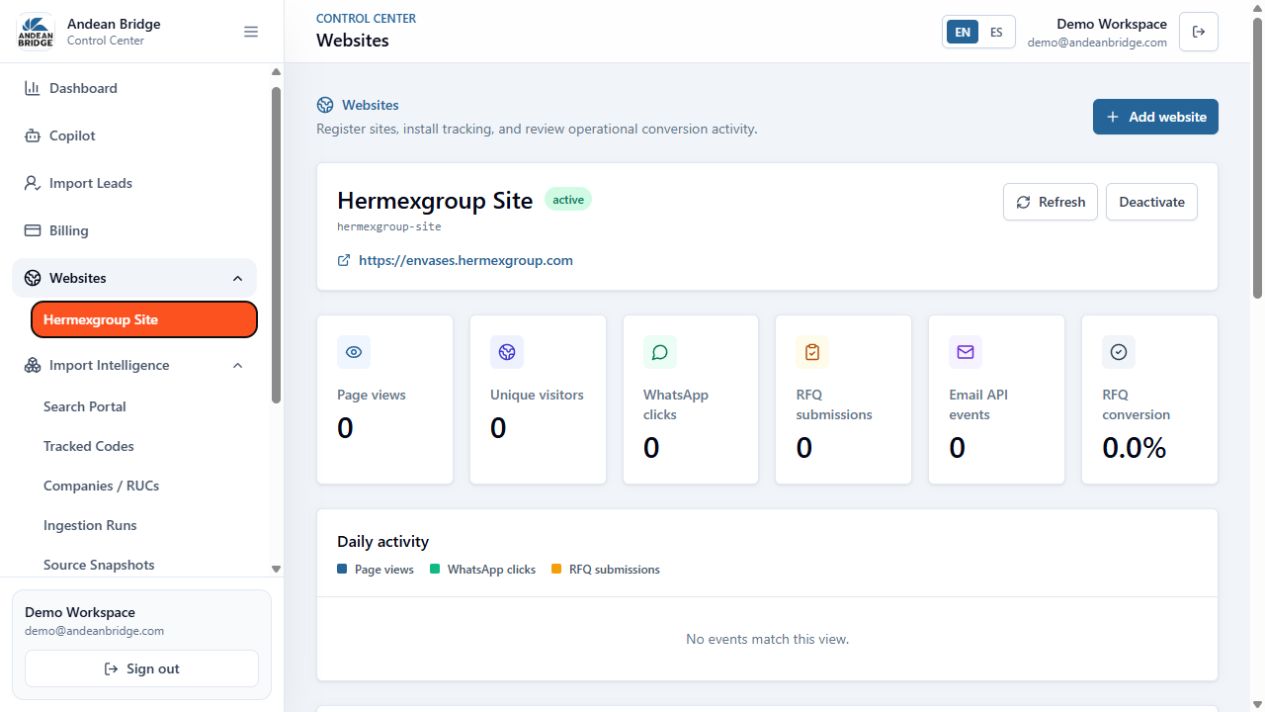The width and height of the screenshot is (1265, 712).
Task: Click the sidebar scroll-down arrow
Action: [276, 569]
